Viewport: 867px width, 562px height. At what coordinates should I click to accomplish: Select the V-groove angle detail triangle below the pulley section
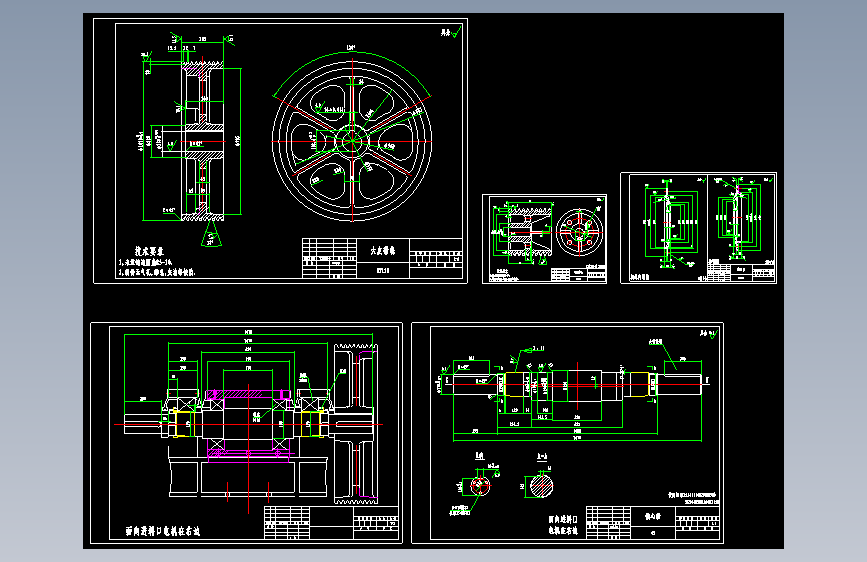pyautogui.click(x=211, y=234)
